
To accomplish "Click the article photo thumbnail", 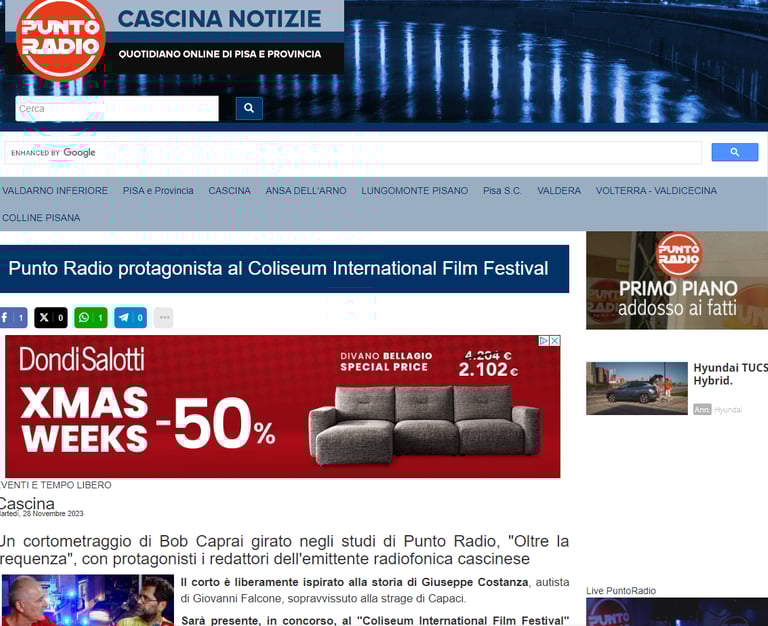I will [87, 600].
